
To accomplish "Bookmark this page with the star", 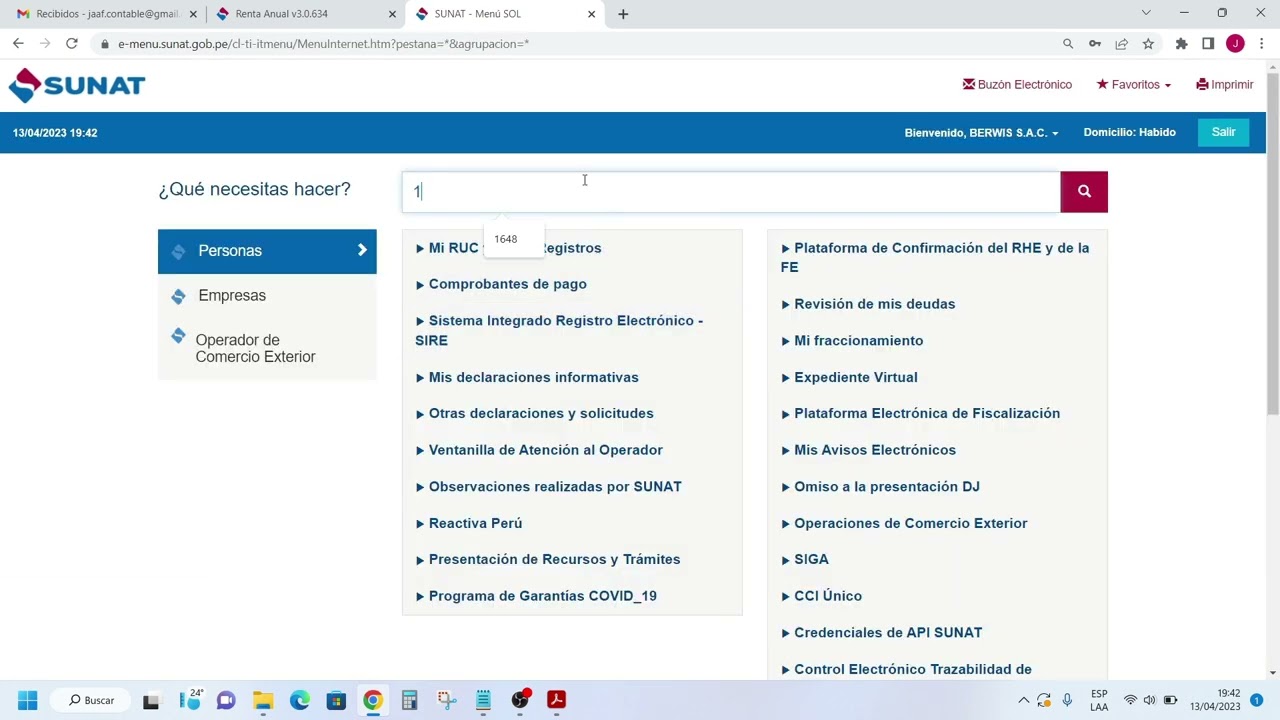I will pos(1148,44).
